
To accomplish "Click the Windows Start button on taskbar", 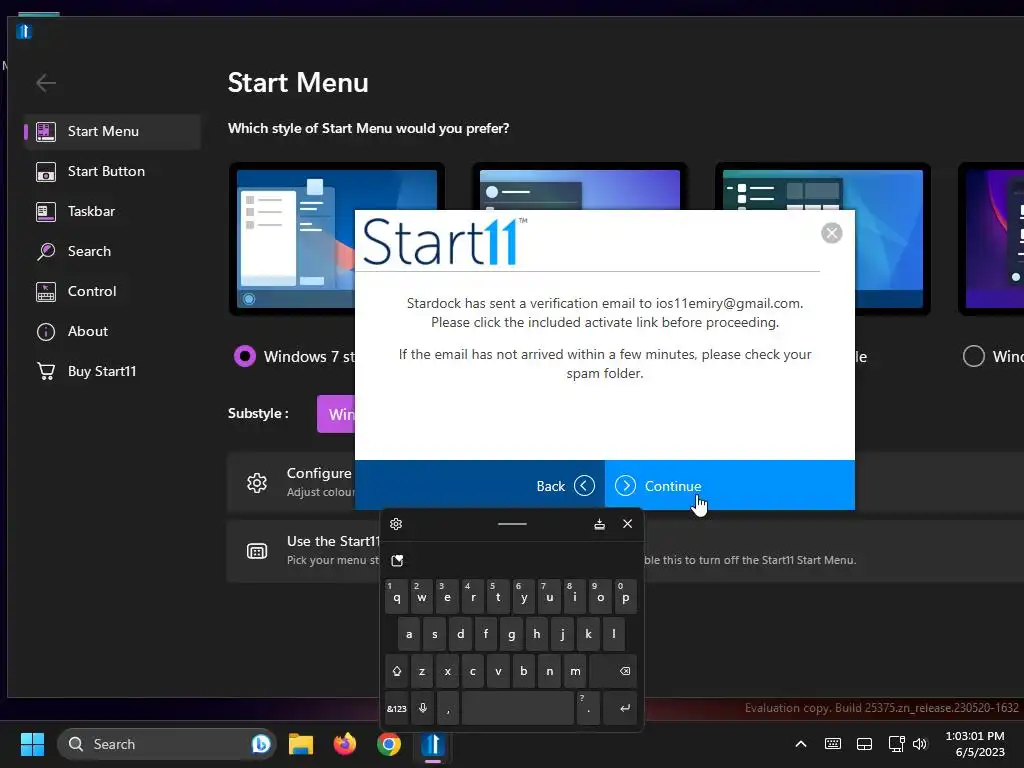I will [x=32, y=744].
